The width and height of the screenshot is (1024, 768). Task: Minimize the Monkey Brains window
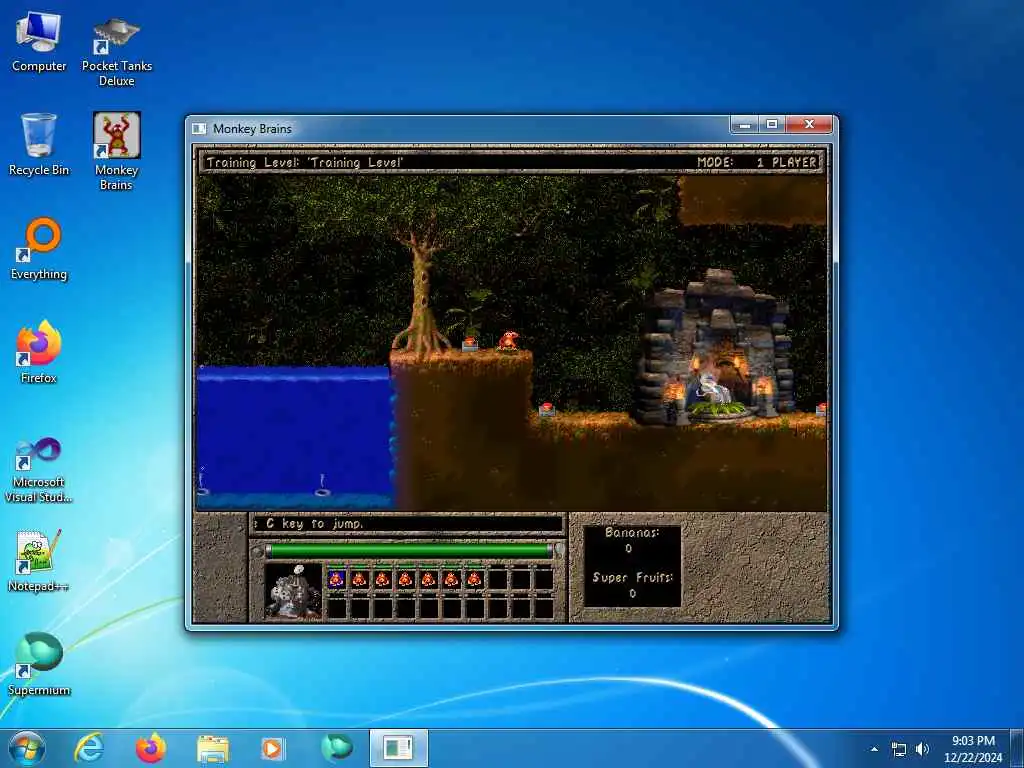coord(744,124)
